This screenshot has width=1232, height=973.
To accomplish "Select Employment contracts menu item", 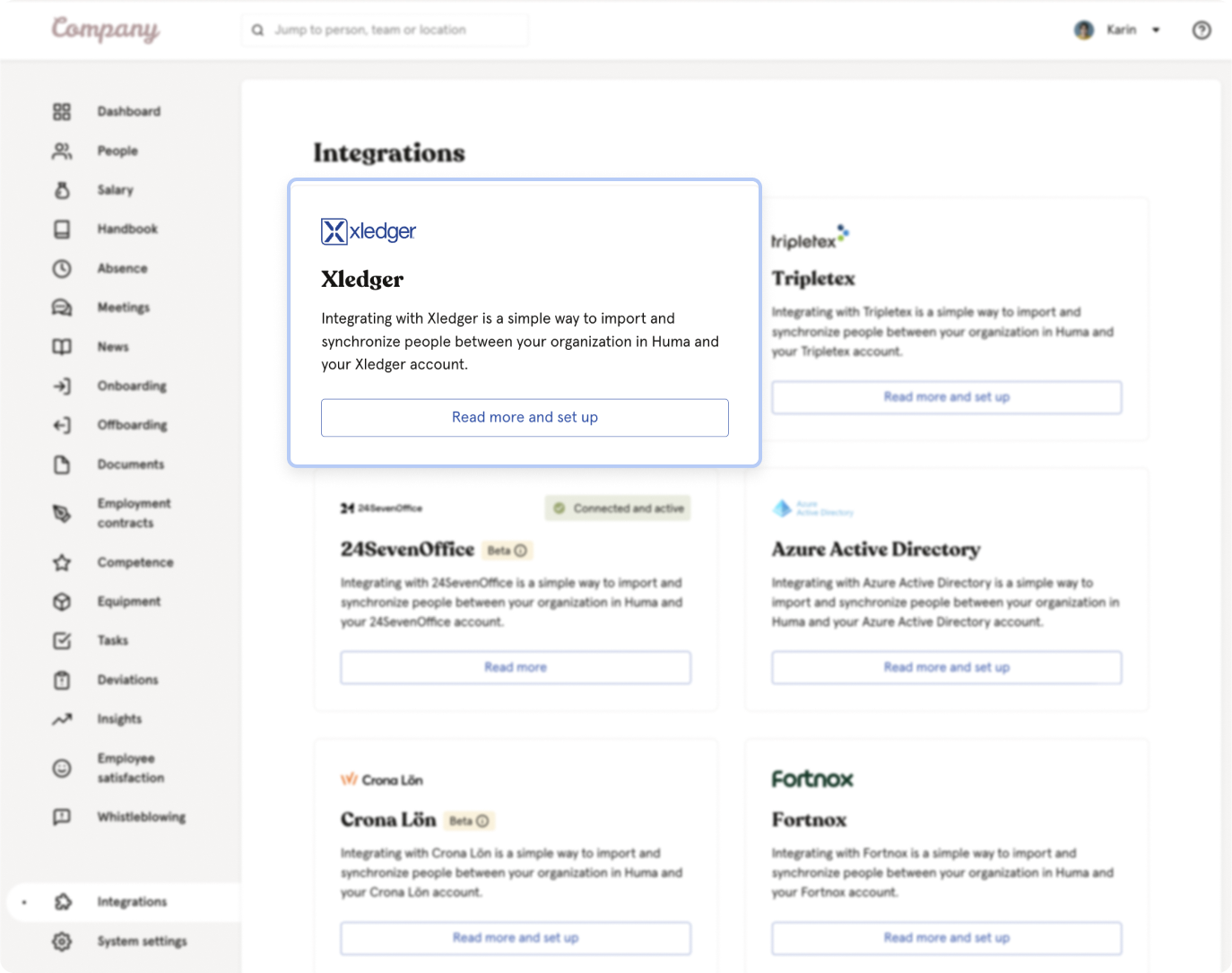I will (x=134, y=513).
